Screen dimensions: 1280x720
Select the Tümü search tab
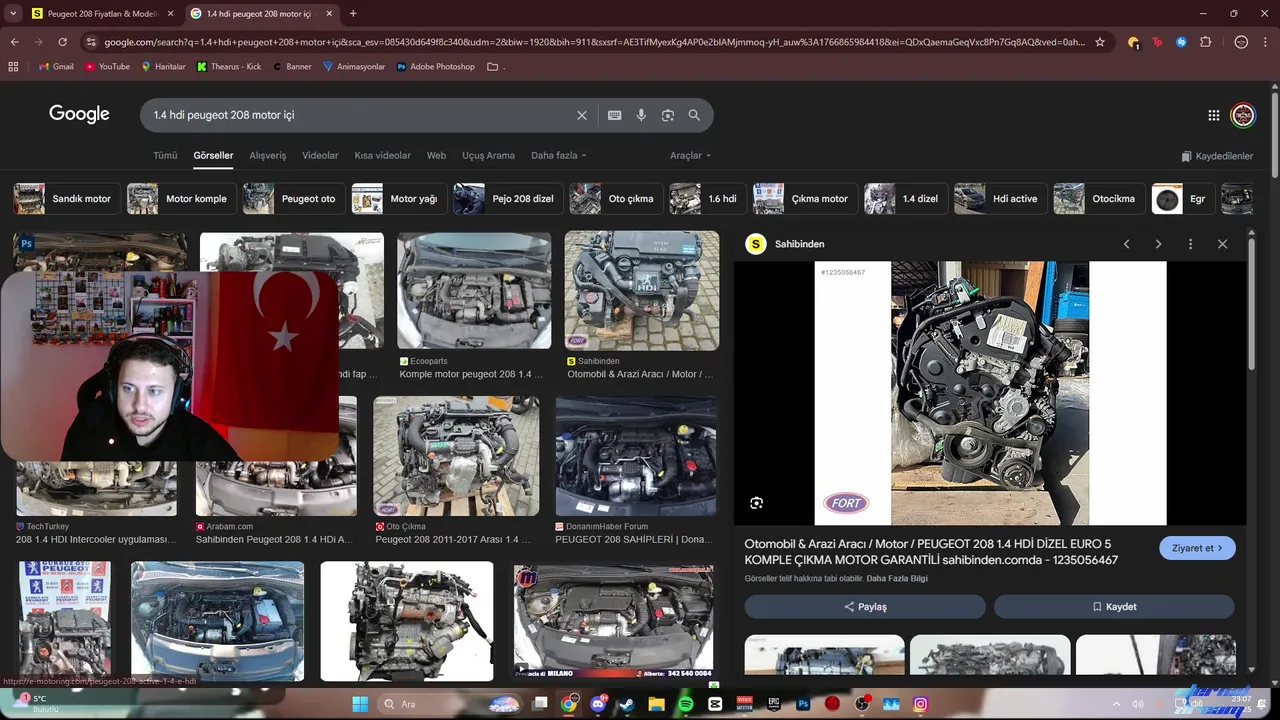[x=165, y=156]
